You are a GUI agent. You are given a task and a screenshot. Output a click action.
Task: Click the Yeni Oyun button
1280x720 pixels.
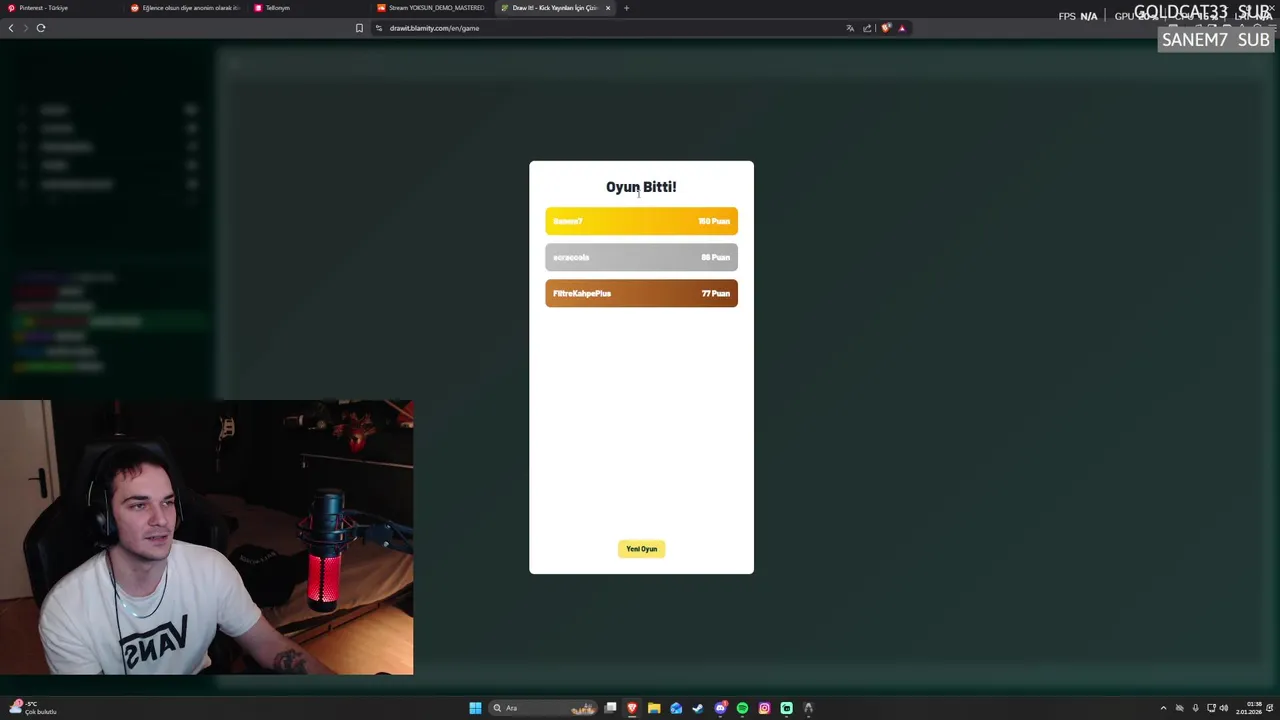pos(641,549)
